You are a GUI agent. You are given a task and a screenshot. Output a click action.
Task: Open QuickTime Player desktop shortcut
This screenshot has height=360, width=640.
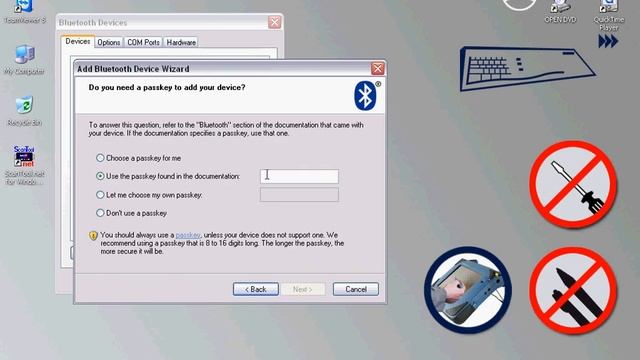609,16
